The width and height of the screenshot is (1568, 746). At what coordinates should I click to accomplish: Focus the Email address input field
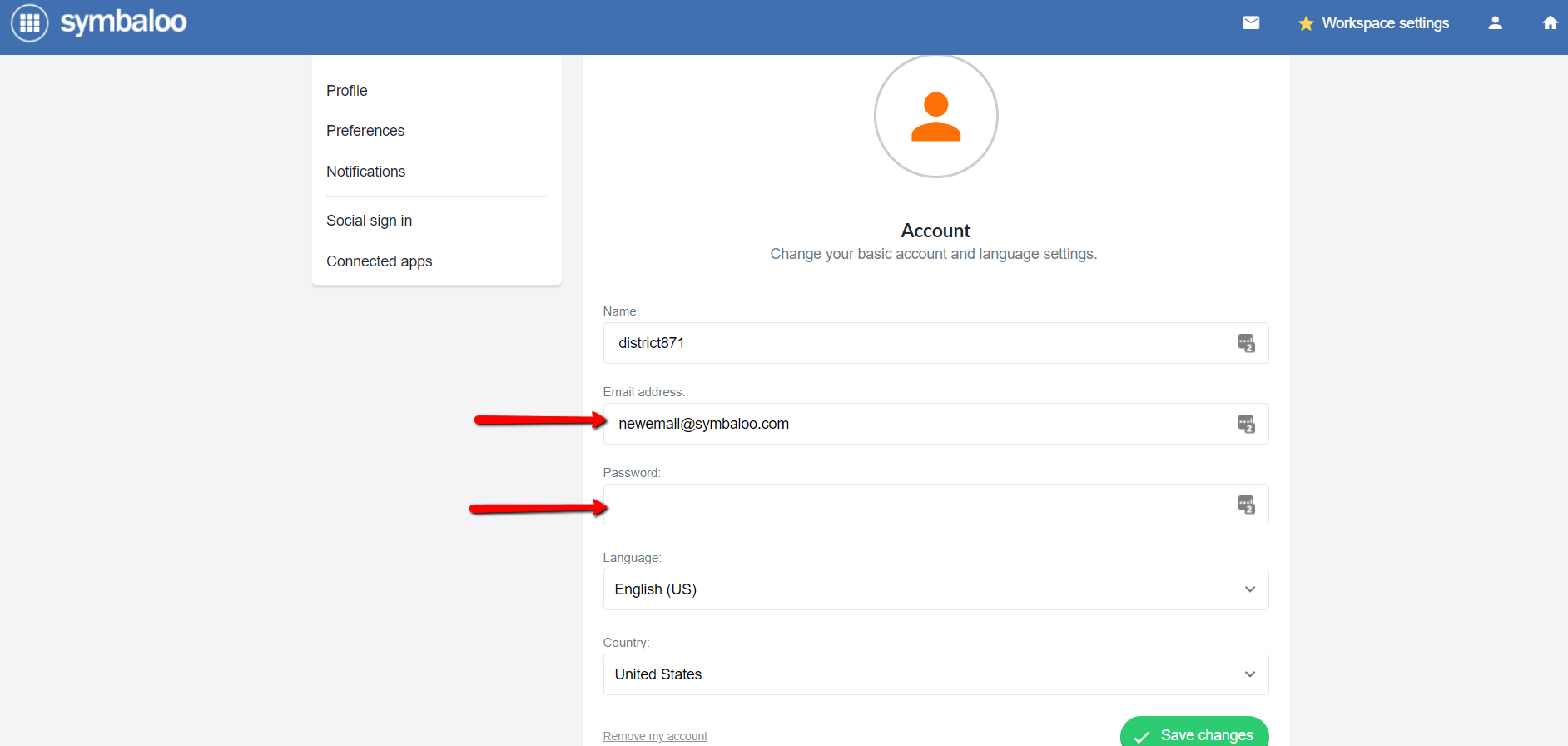935,424
